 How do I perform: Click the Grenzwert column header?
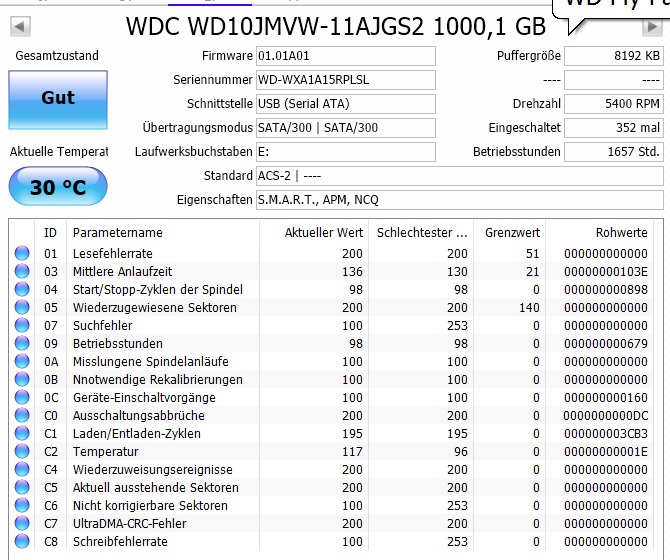tap(510, 233)
